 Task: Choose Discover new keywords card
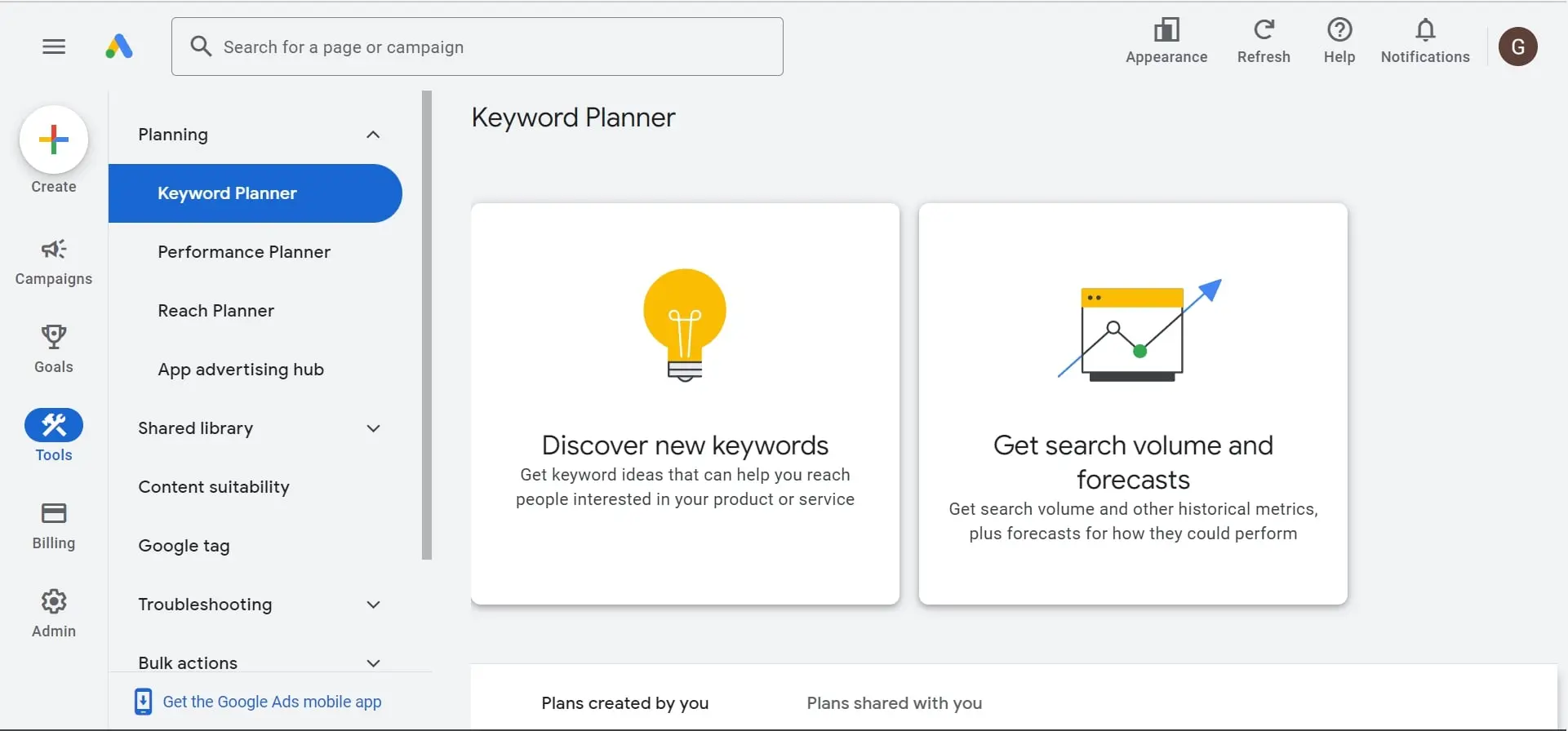(x=685, y=404)
